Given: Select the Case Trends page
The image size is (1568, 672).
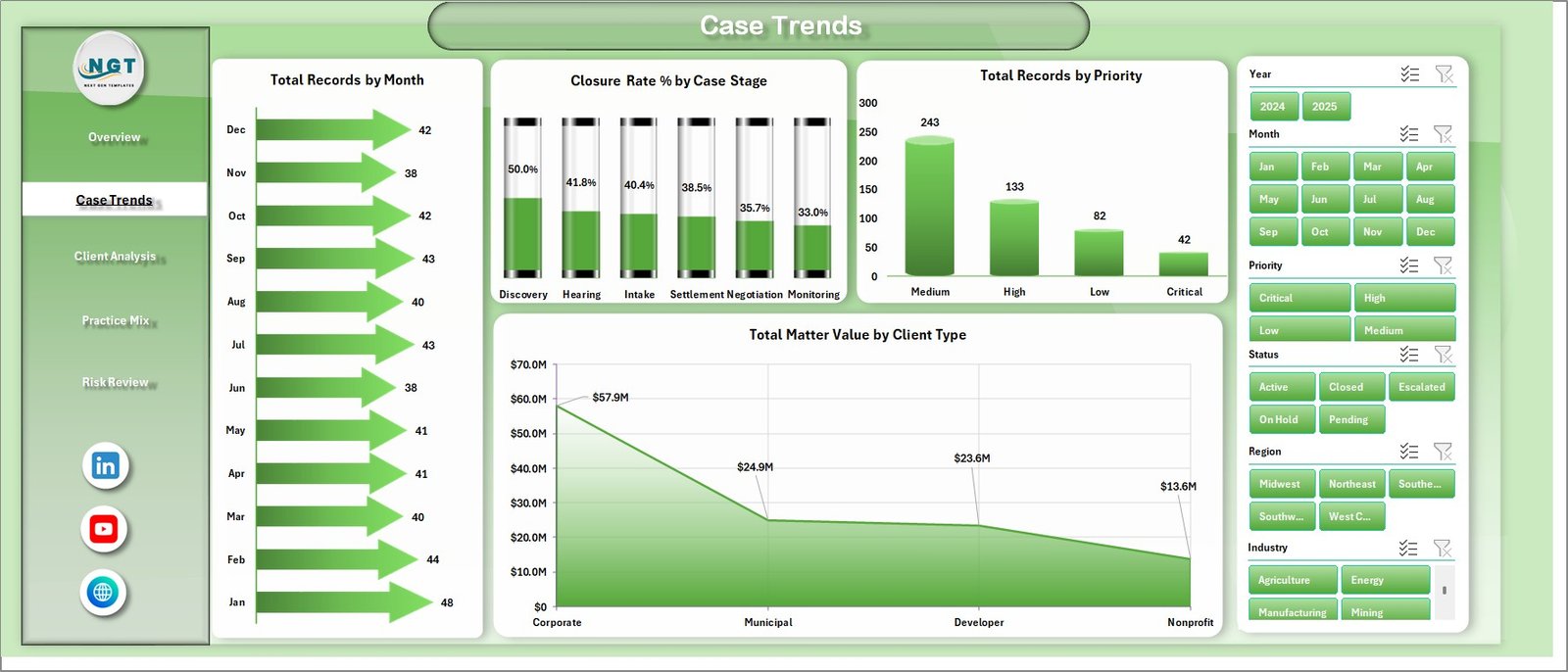Looking at the screenshot, I should [x=115, y=200].
